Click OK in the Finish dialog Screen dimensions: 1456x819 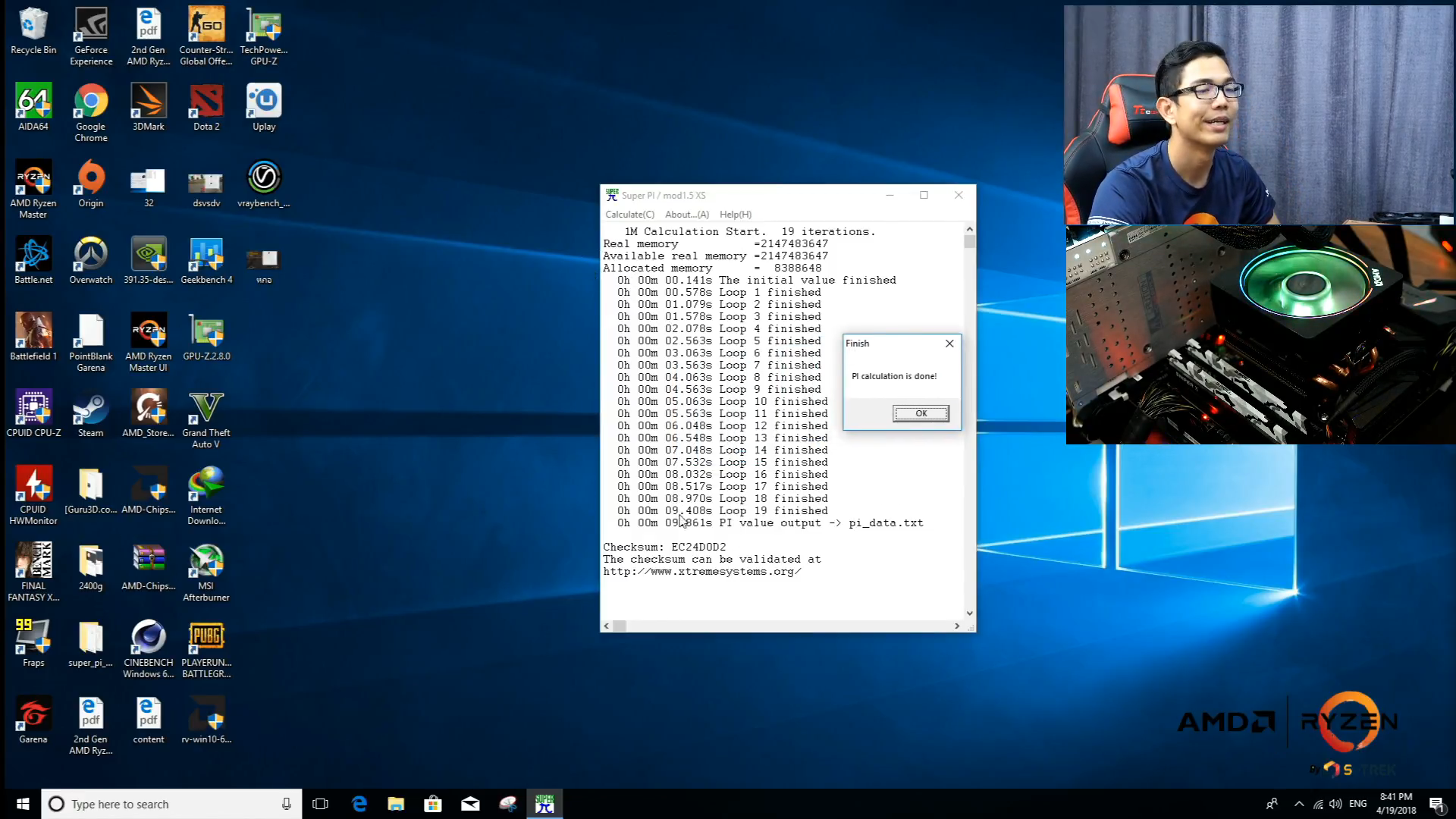921,413
